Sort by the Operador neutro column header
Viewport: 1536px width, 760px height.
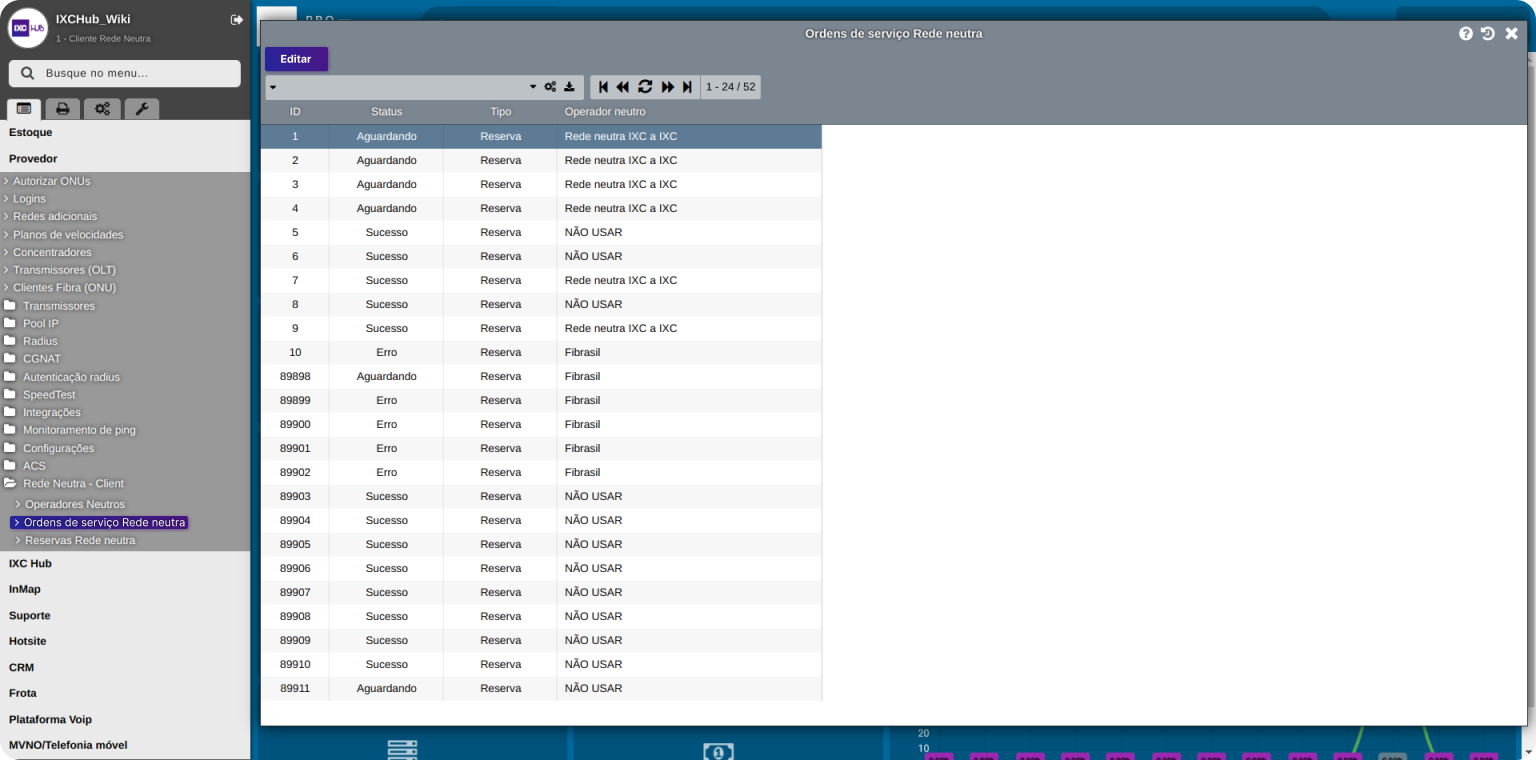pyautogui.click(x=605, y=112)
